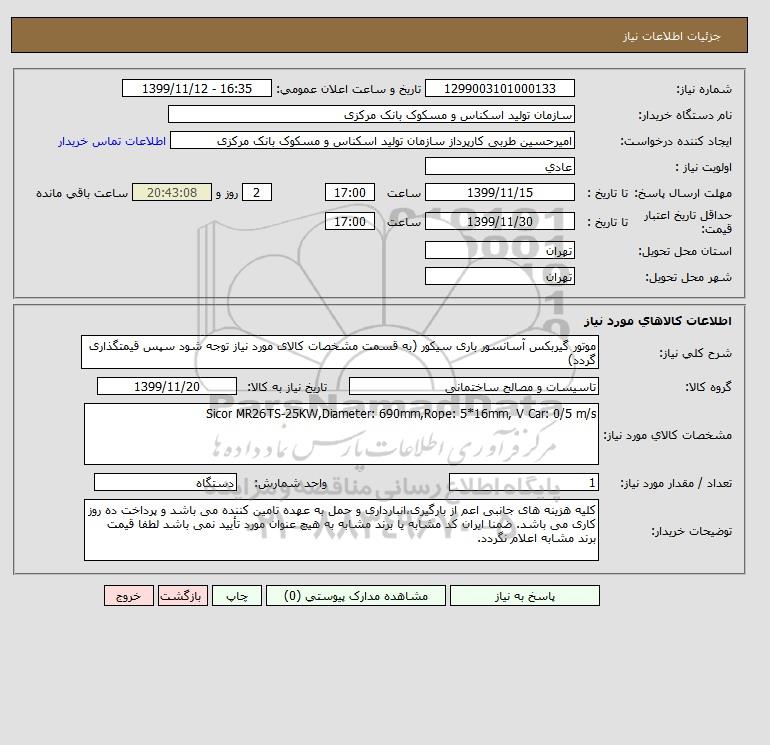Click the اطلاعات کالاهای مورد نیاز section heading

point(658,321)
